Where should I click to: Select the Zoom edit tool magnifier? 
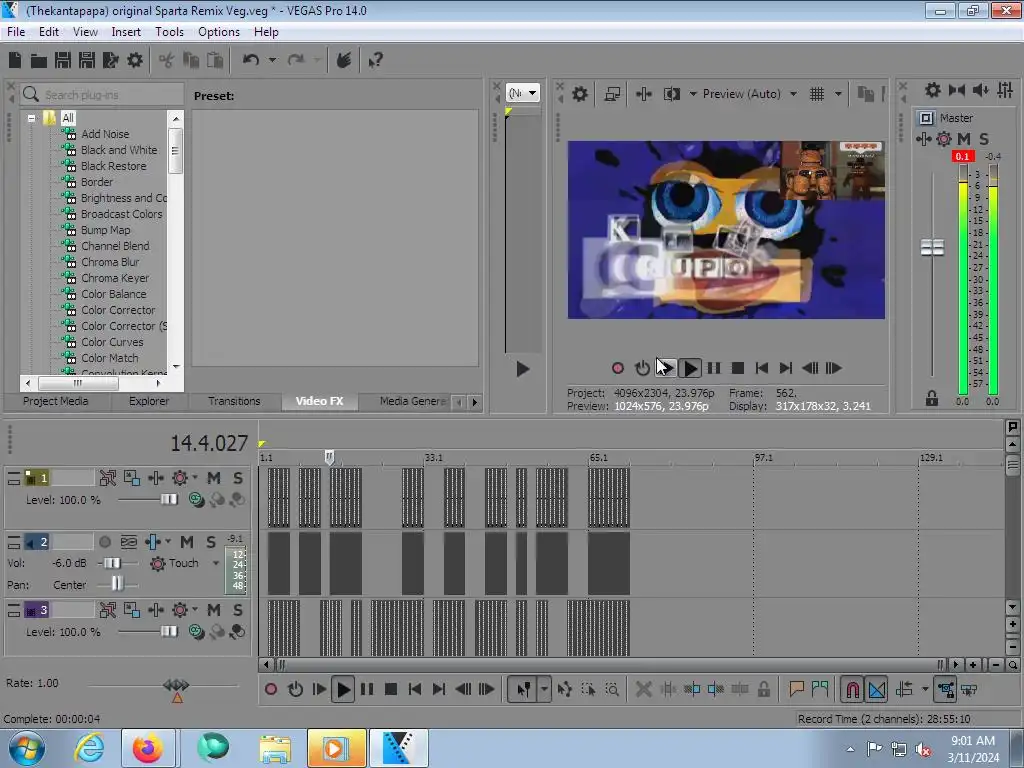coord(612,689)
